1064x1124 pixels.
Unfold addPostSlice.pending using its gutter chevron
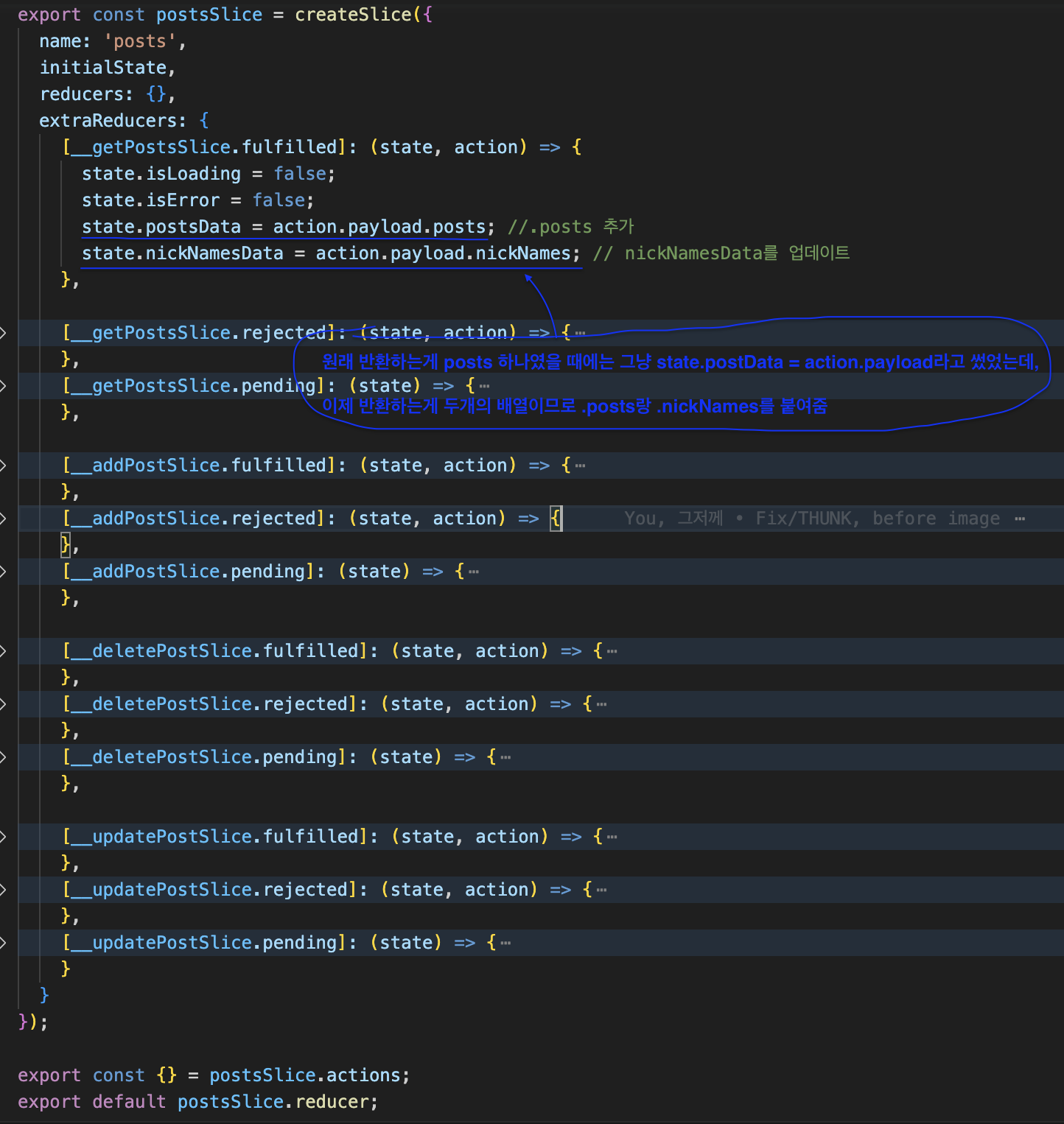tap(3, 572)
